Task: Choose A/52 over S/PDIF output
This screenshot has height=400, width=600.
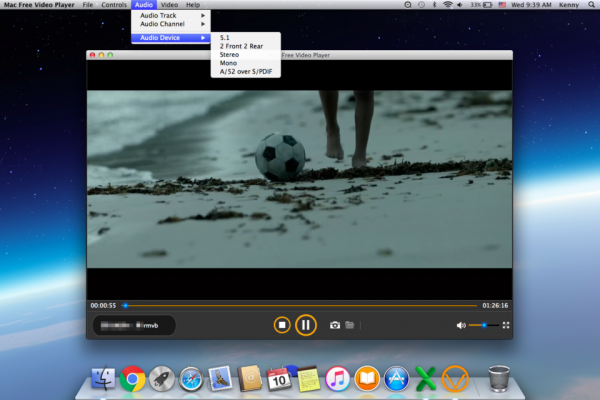Action: [246, 71]
